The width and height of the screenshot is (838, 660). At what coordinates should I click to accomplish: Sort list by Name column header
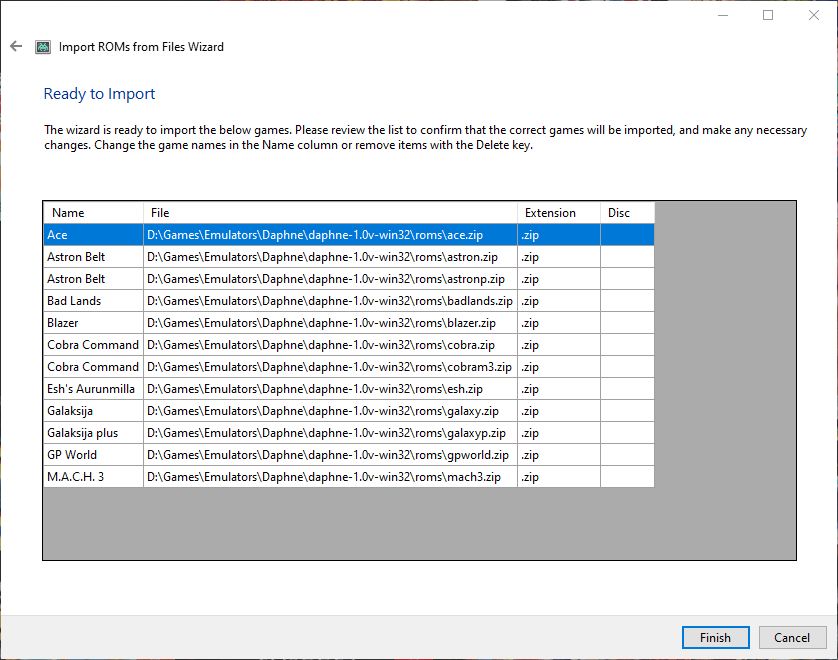[93, 213]
